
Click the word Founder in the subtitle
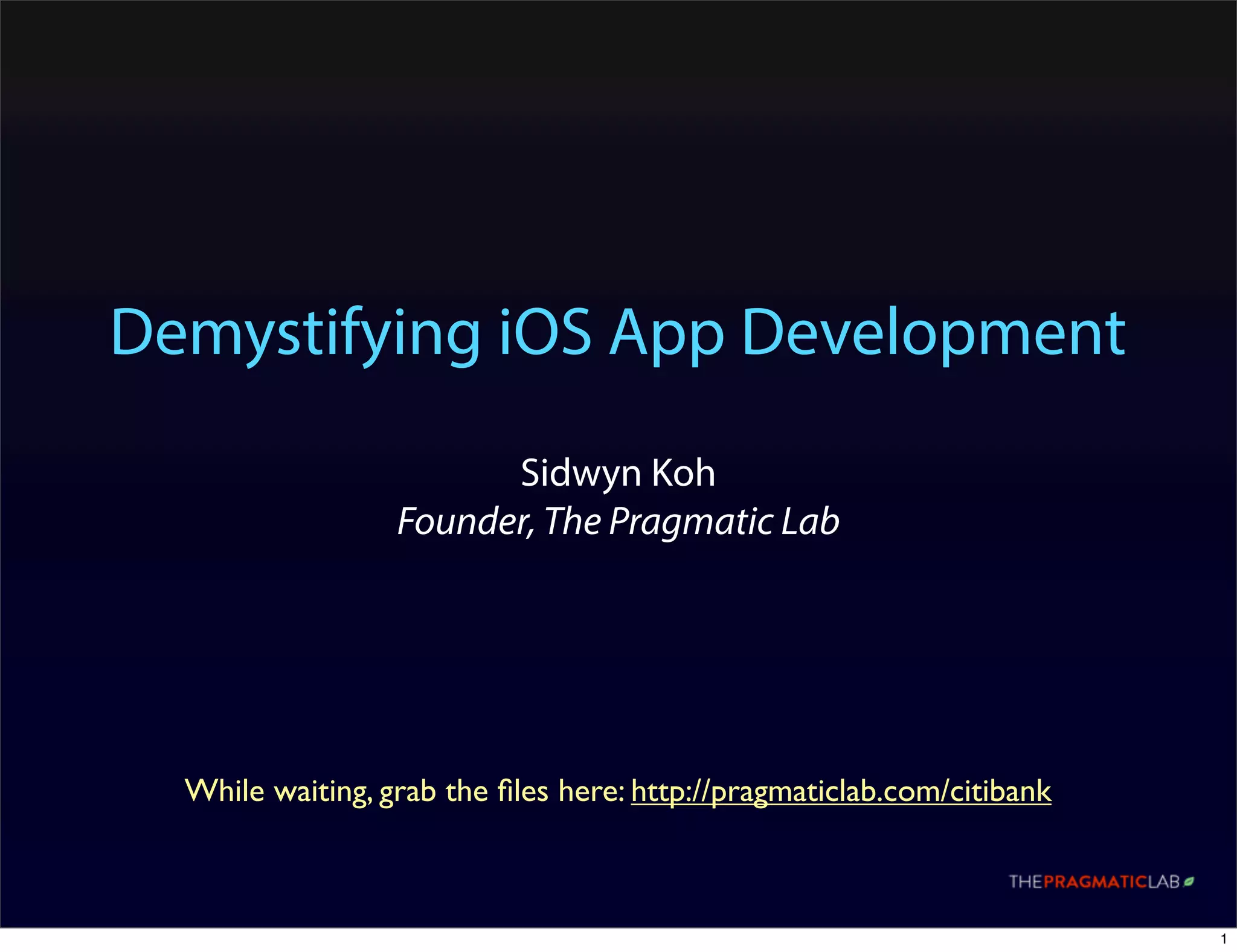464,521
